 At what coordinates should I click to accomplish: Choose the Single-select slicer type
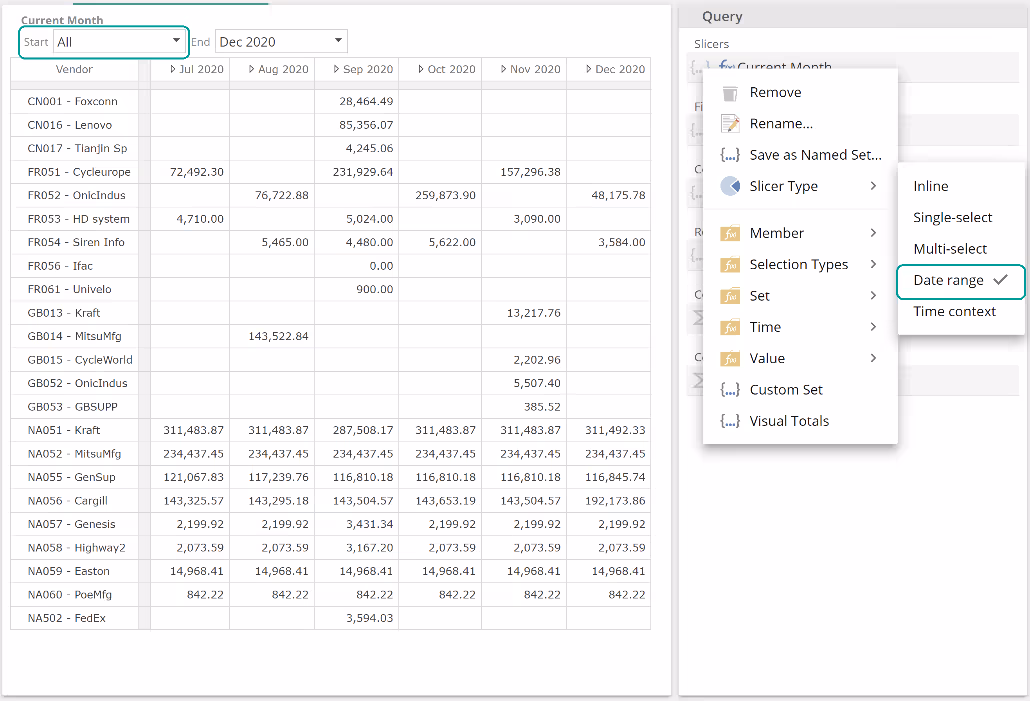tap(952, 218)
